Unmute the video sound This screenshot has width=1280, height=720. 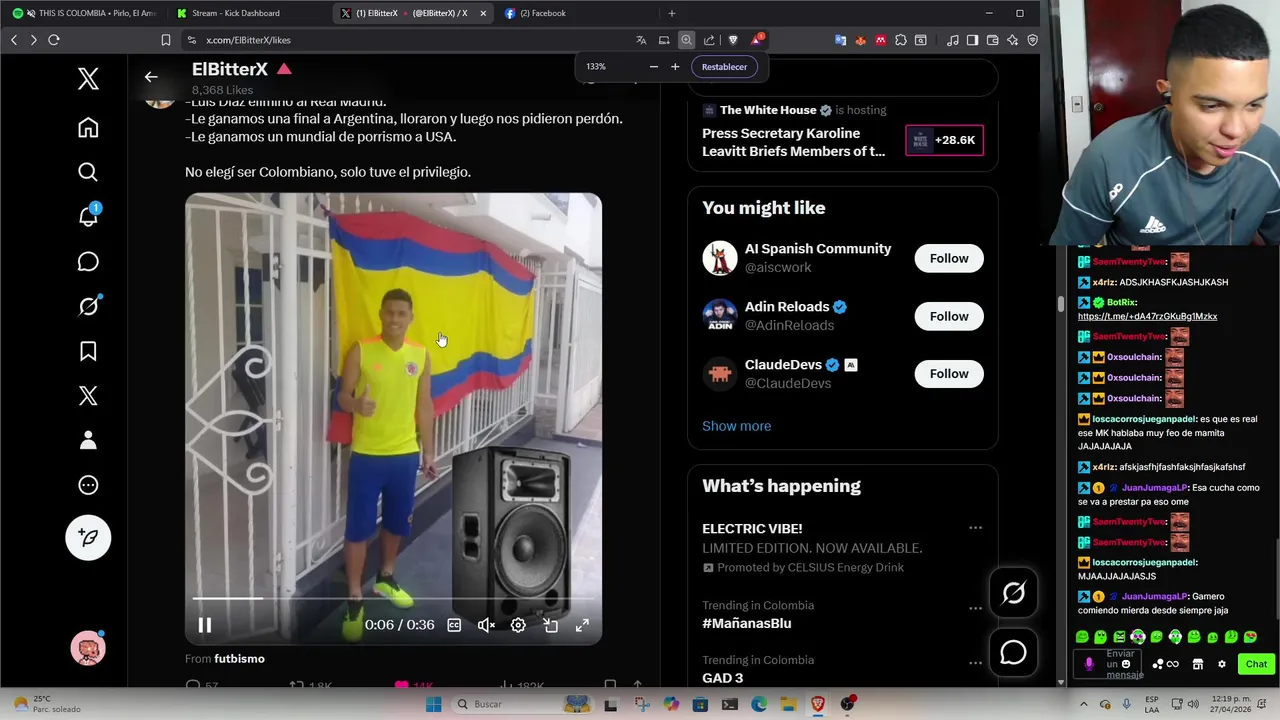486,625
